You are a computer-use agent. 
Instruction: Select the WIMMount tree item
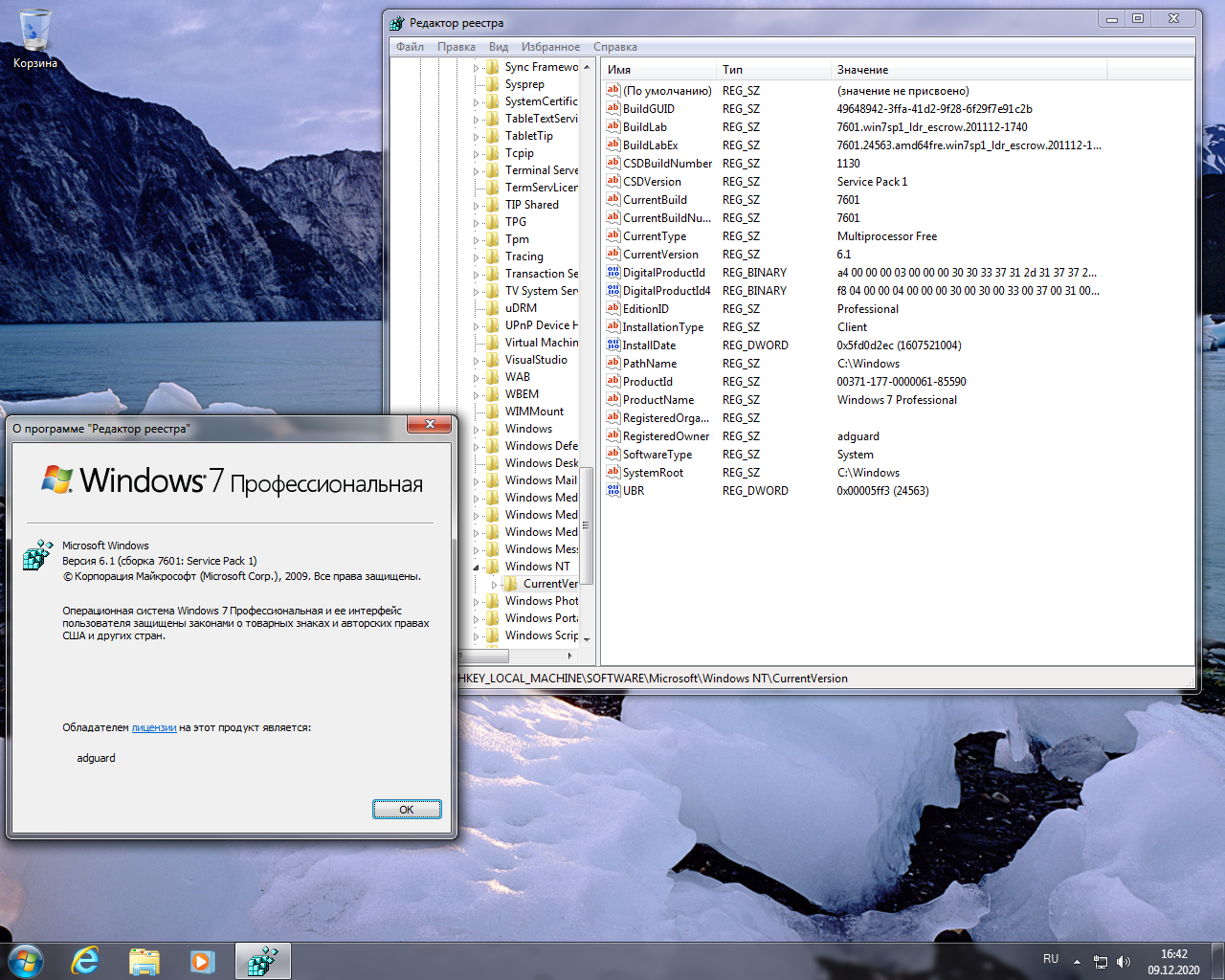pyautogui.click(x=534, y=412)
